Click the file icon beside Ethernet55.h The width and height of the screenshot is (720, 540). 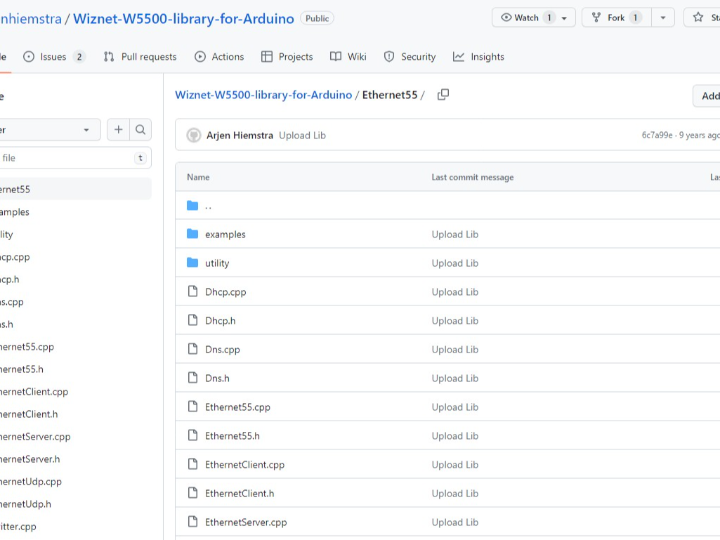pos(193,435)
